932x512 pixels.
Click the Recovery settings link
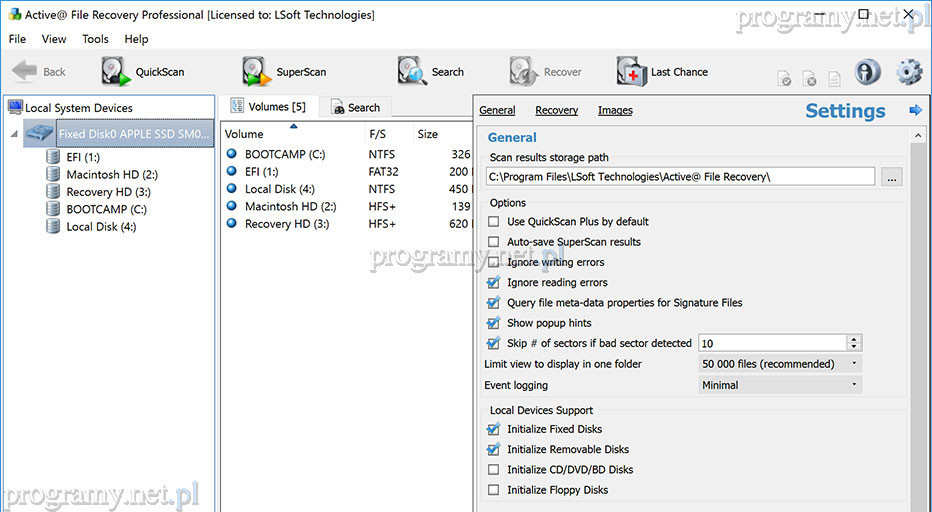coord(556,111)
